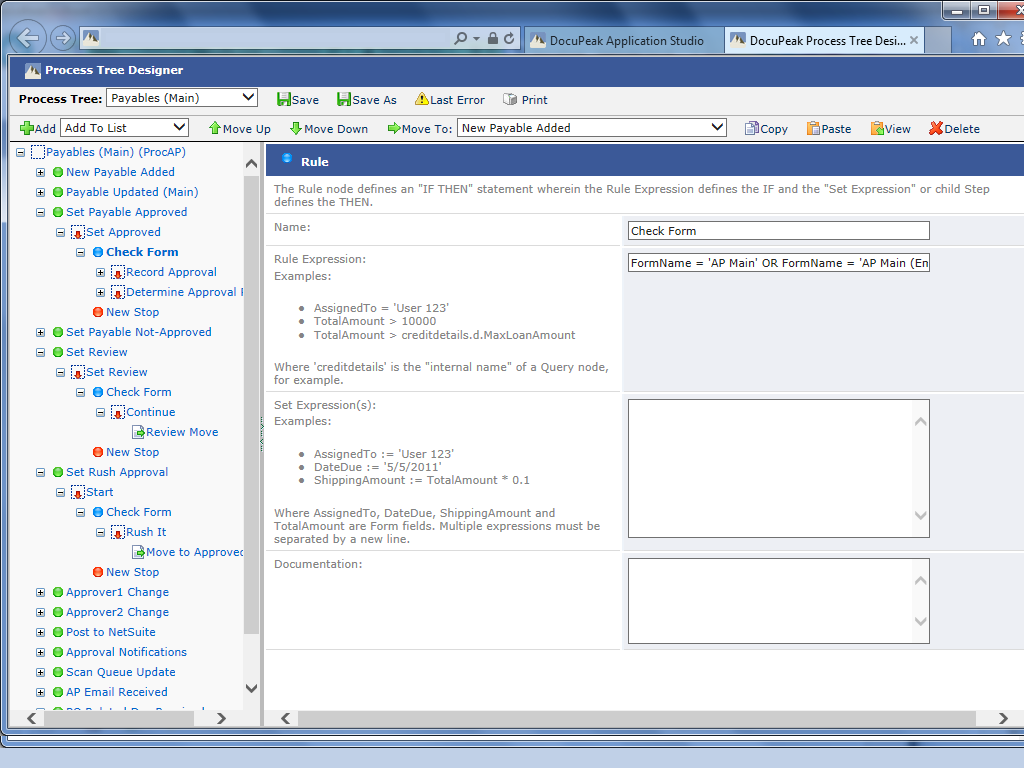The height and width of the screenshot is (768, 1024).
Task: Open the Process Tree dropdown
Action: point(182,98)
